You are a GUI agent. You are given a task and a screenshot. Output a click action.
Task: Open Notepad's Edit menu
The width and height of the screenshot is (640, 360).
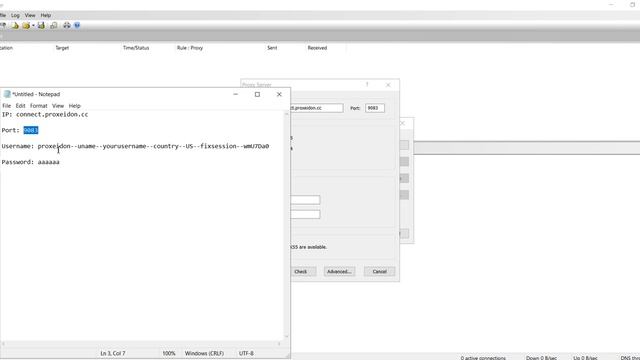(x=20, y=106)
